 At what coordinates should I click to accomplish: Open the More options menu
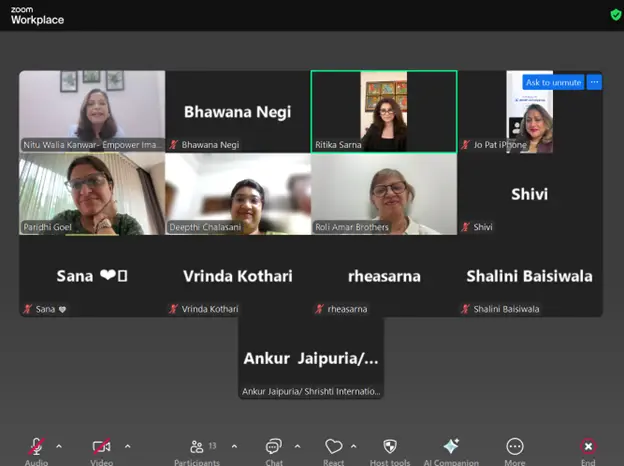click(515, 447)
